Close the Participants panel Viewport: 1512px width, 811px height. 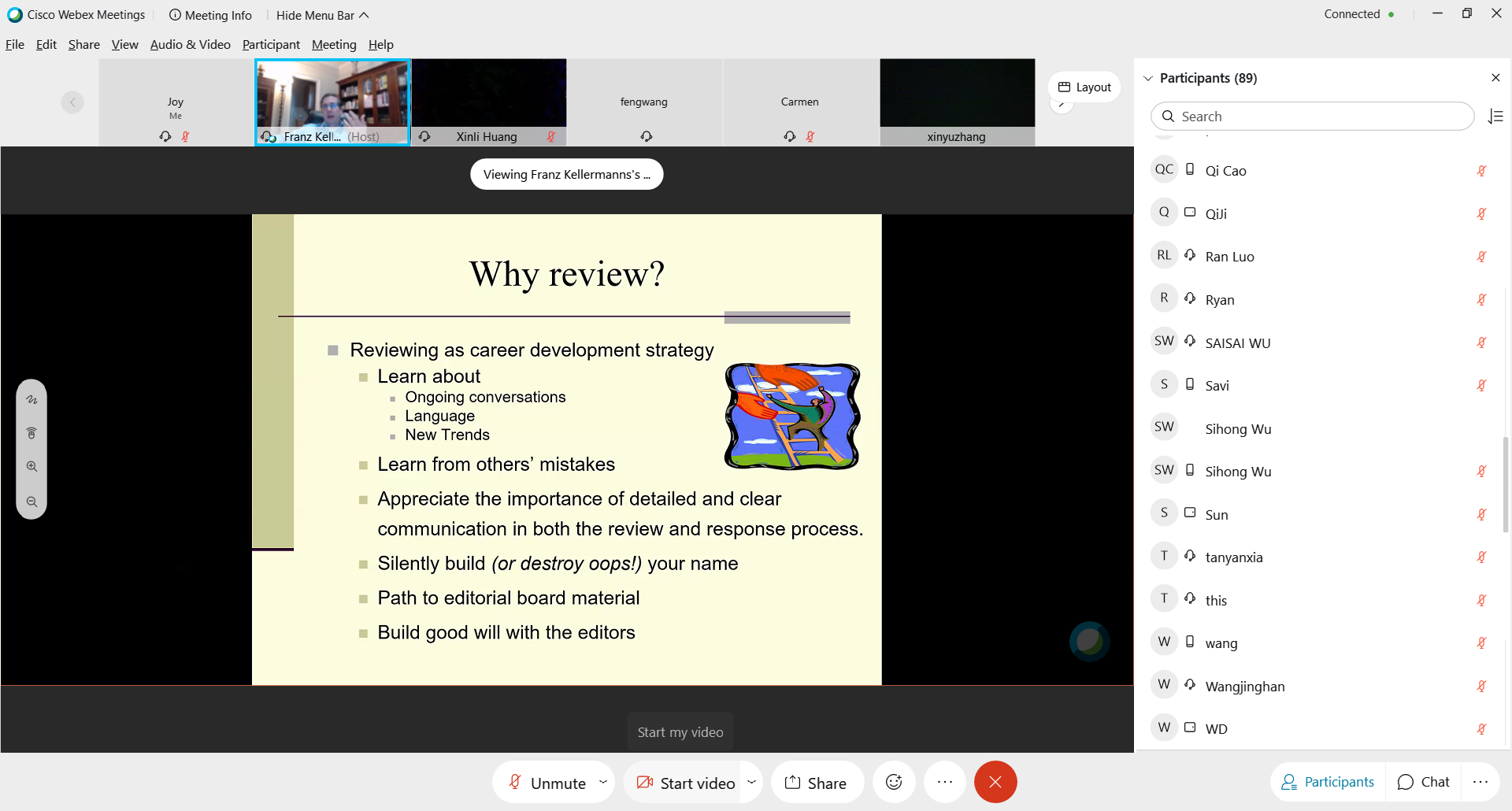coord(1495,78)
